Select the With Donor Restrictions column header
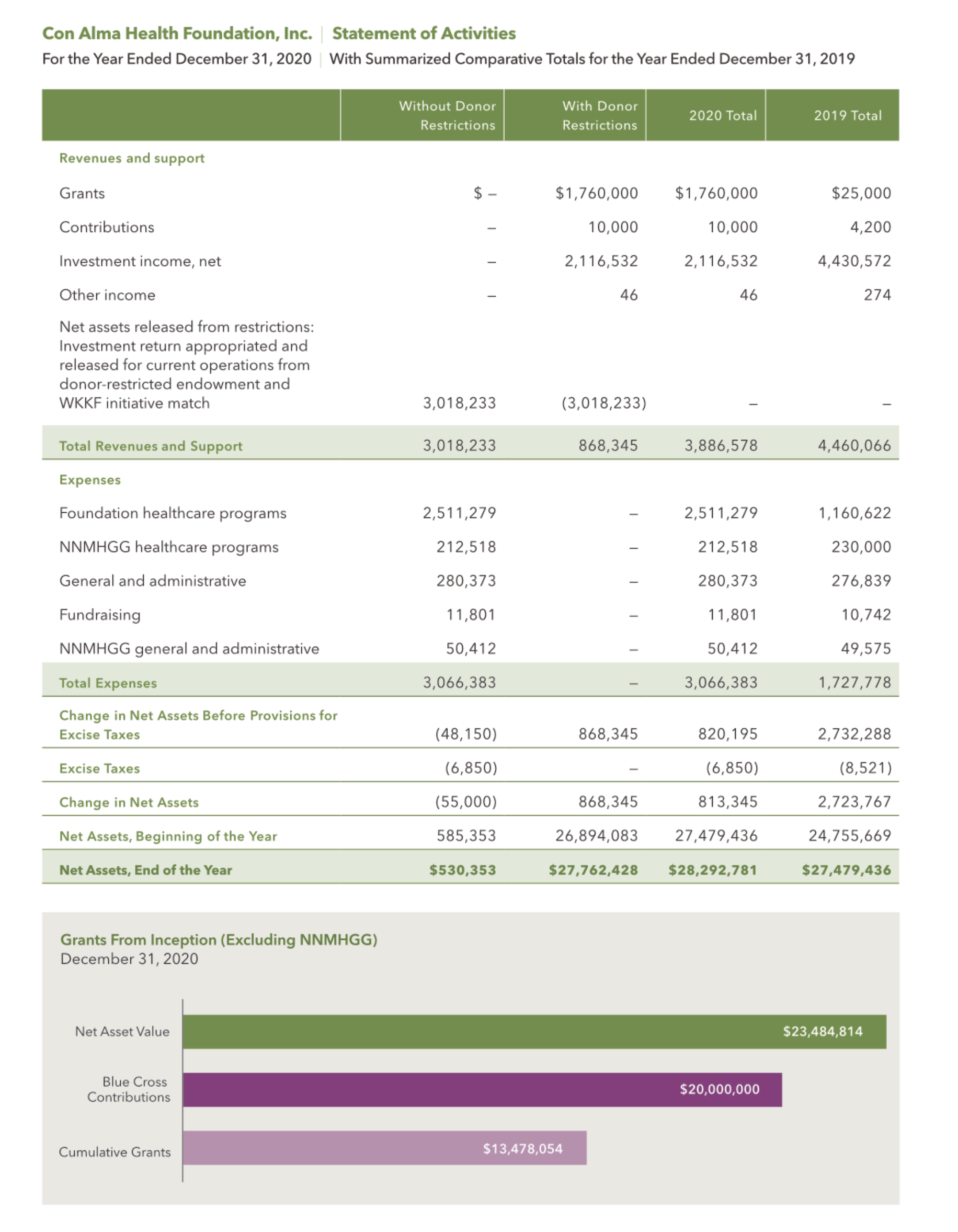Screen dimensions: 958x1232 pyautogui.click(x=599, y=115)
